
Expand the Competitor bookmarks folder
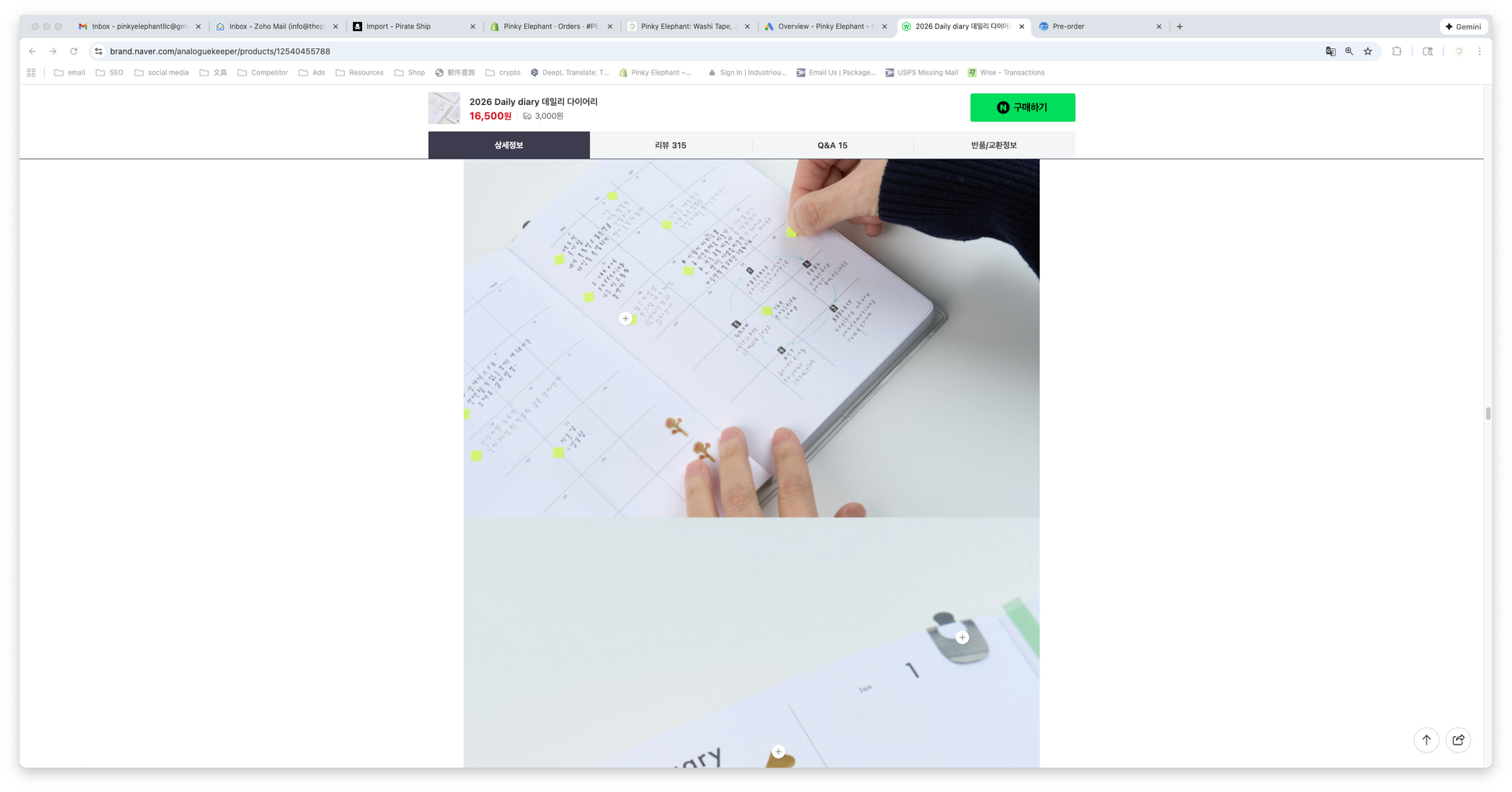[x=263, y=73]
